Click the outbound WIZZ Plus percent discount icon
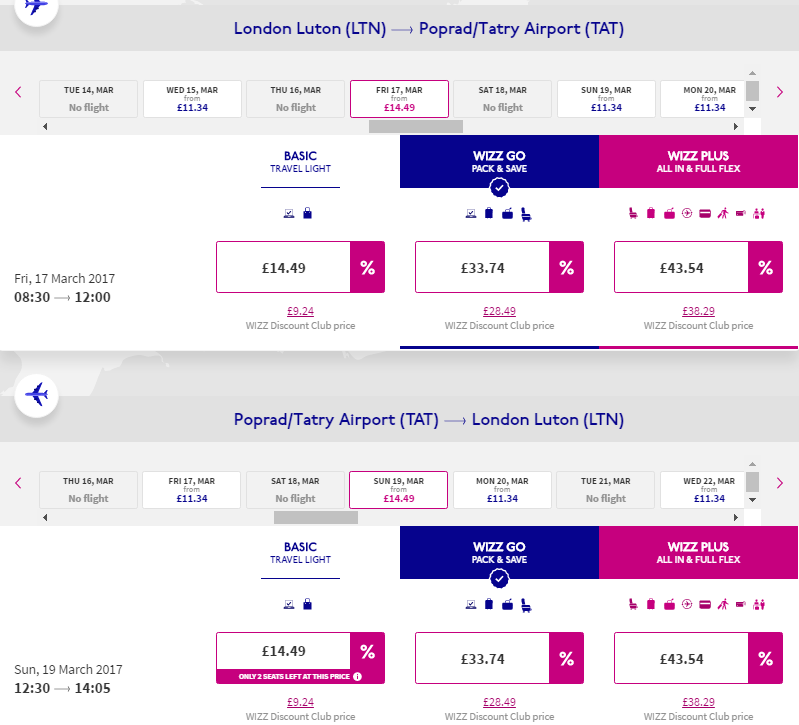The height and width of the screenshot is (725, 799). point(765,268)
